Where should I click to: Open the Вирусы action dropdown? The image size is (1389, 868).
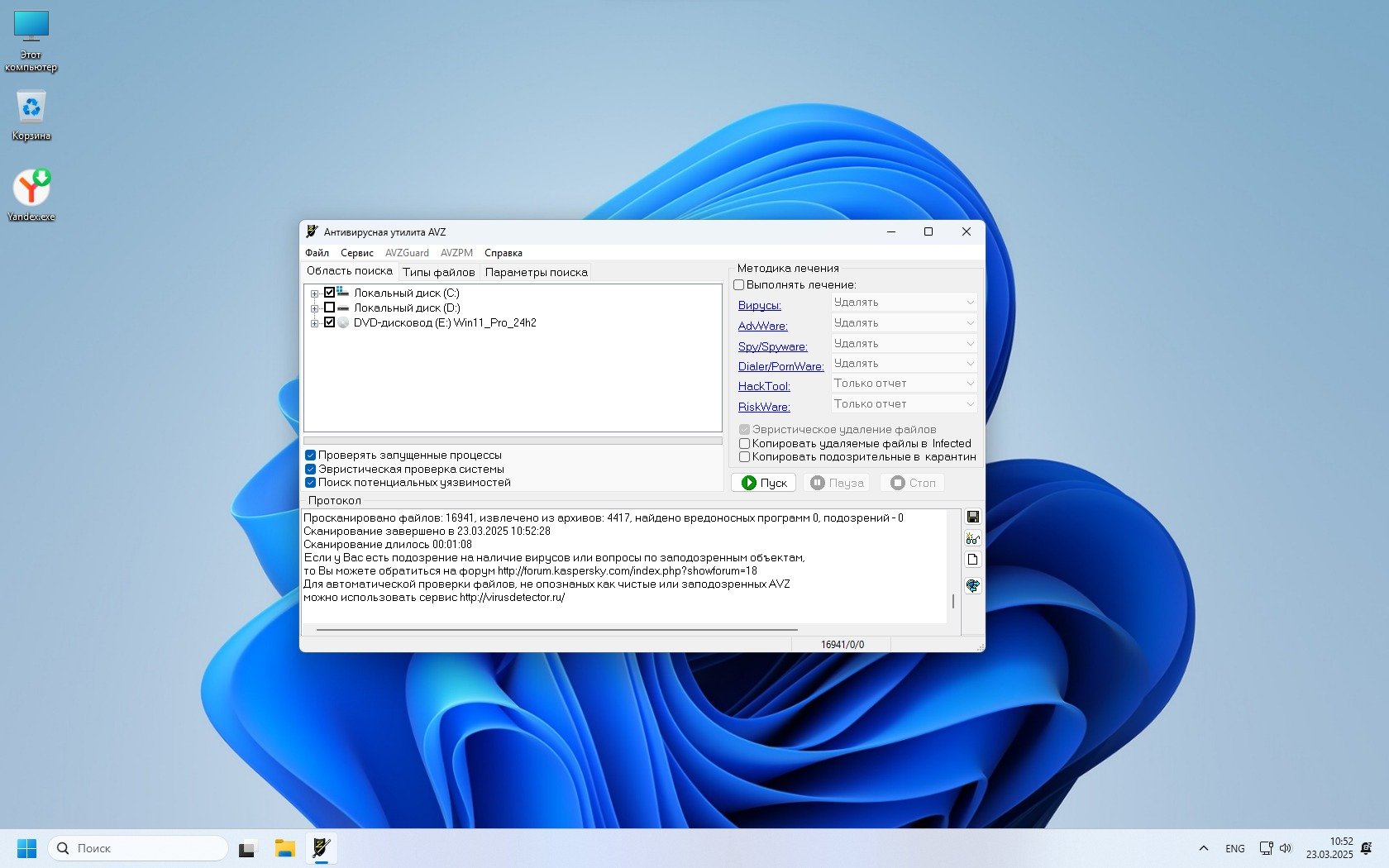903,303
